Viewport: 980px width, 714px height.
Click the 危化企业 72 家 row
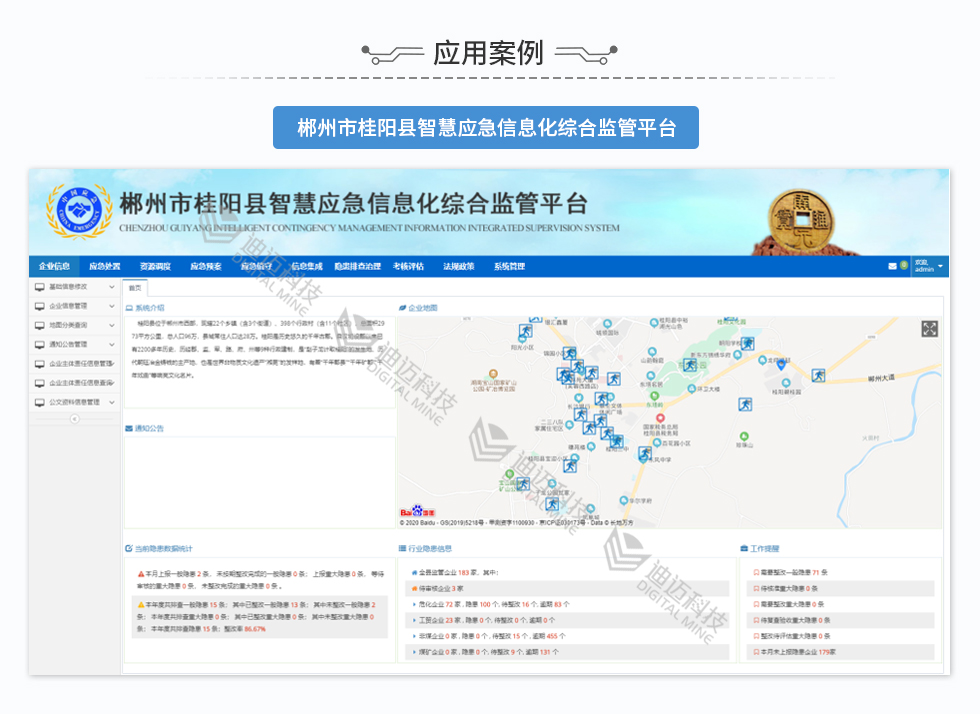point(490,604)
